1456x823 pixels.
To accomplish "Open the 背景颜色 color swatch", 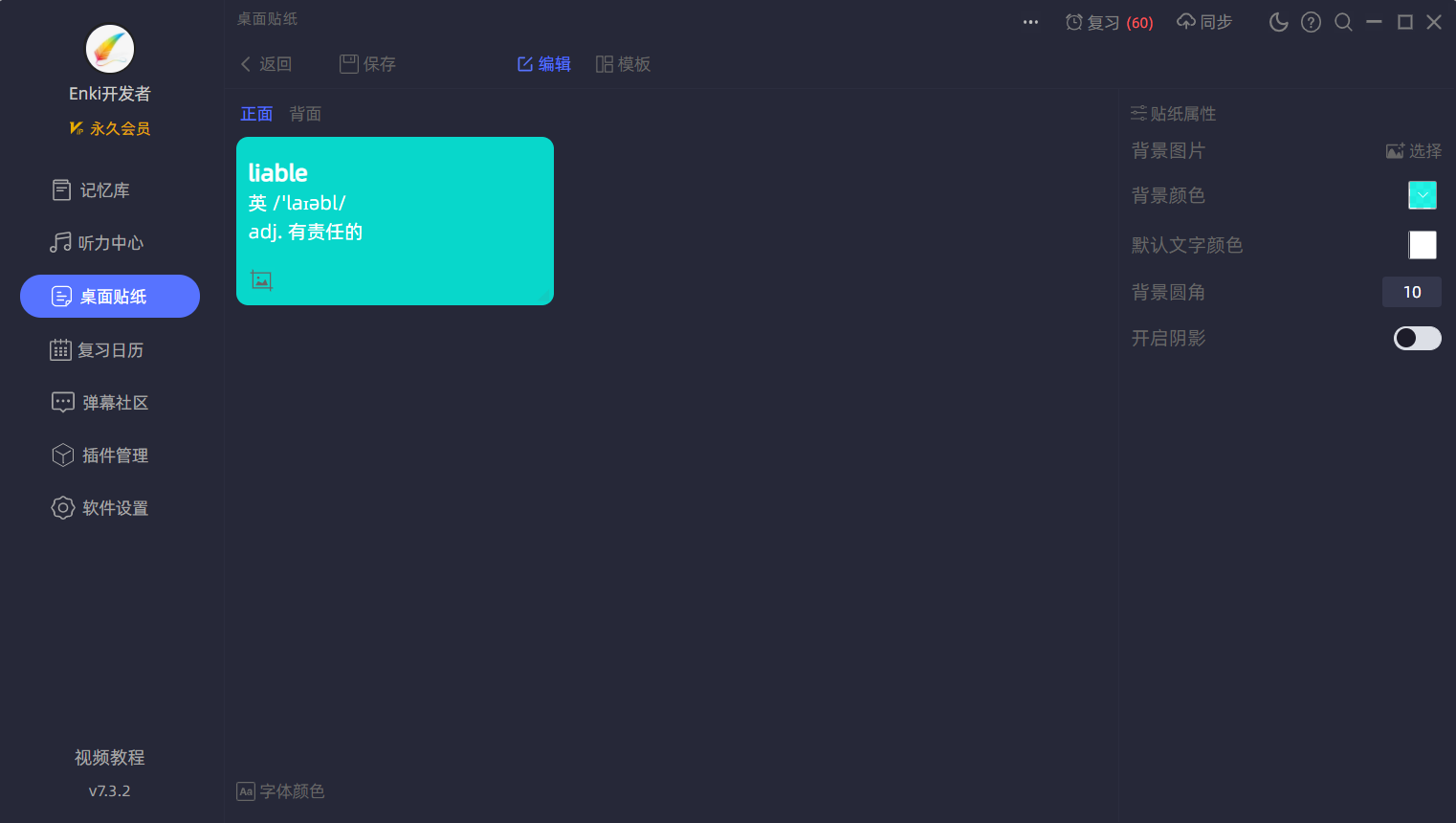I will pyautogui.click(x=1423, y=195).
